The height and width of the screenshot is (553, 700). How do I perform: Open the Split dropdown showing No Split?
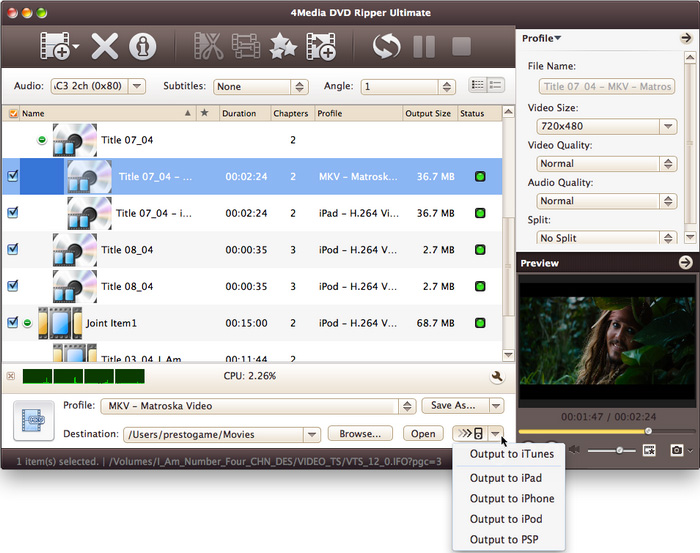(608, 238)
